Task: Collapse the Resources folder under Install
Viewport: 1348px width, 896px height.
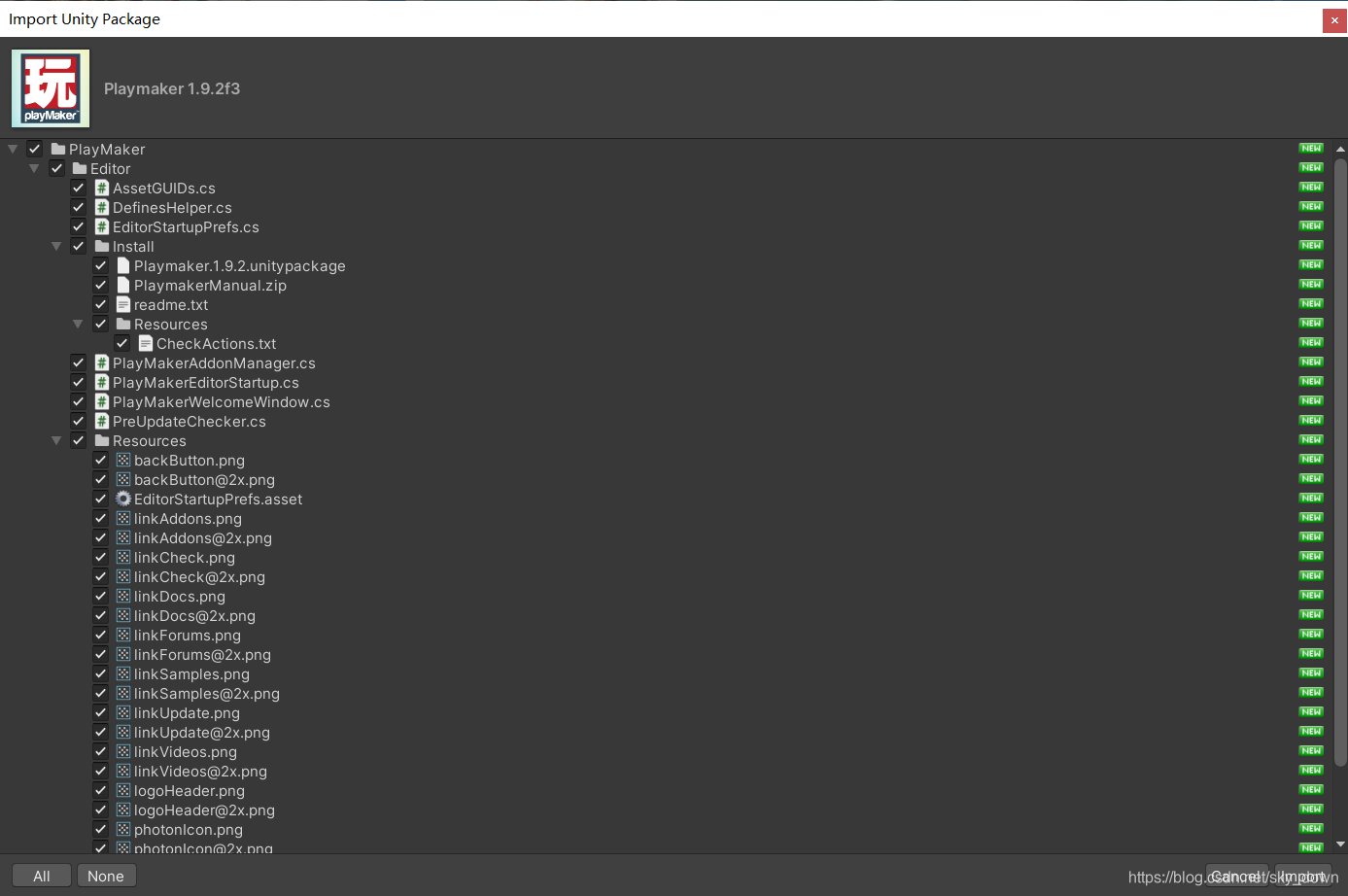Action: 78,324
